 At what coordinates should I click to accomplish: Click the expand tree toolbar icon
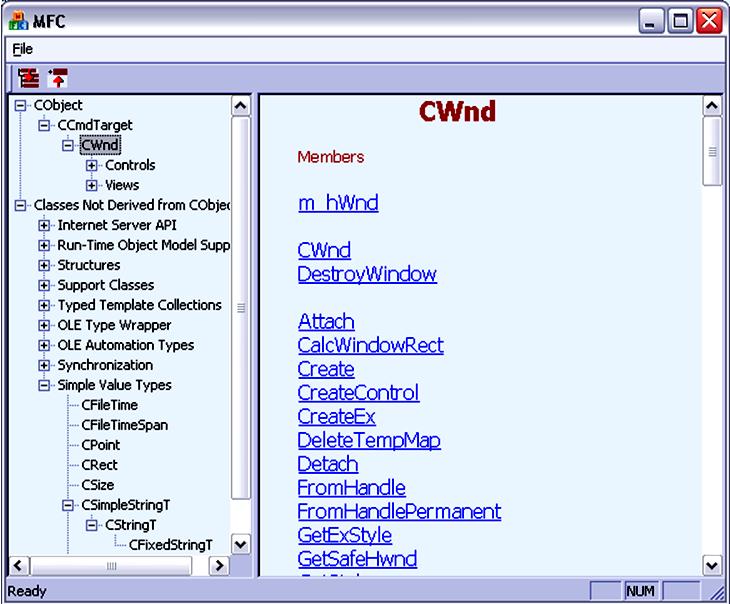(29, 78)
